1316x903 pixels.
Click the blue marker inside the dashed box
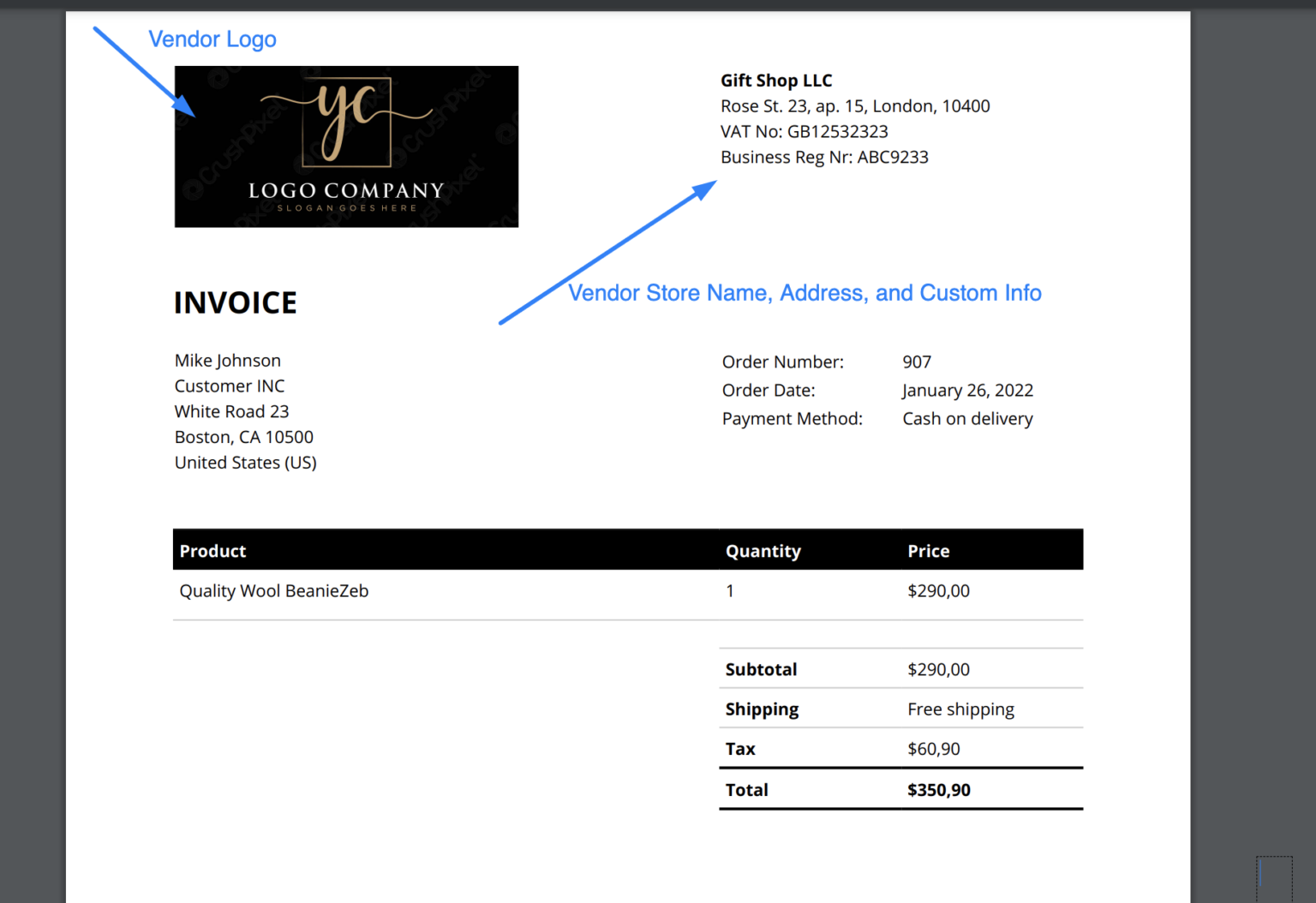pos(1260,871)
